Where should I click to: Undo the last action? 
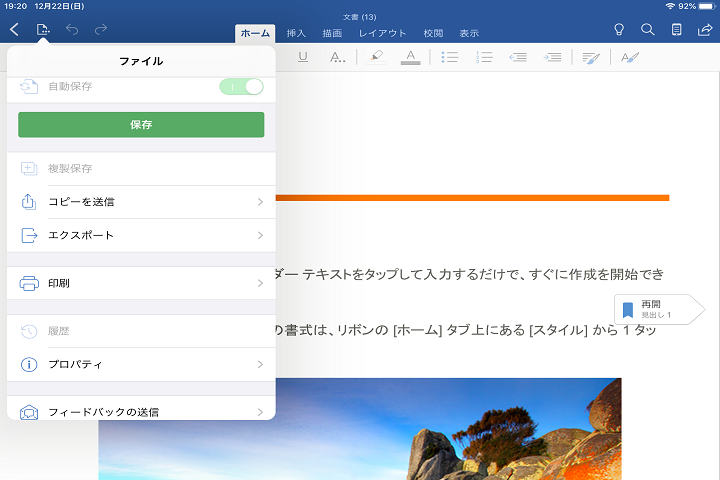(x=72, y=29)
